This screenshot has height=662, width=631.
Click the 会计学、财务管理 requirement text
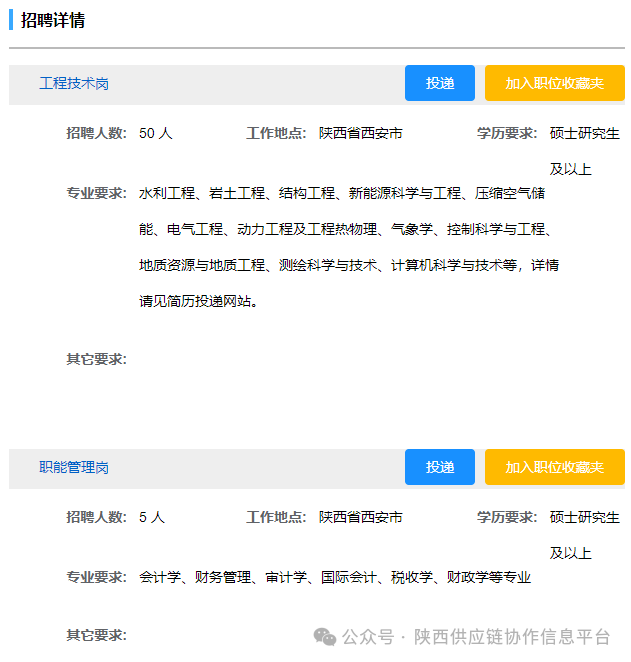pos(335,577)
